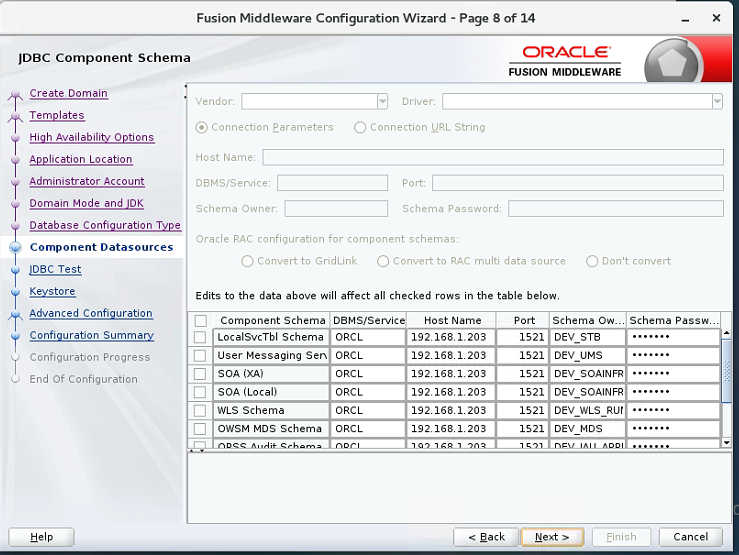Go to JDBC Test step
This screenshot has height=555, width=739.
tap(55, 269)
